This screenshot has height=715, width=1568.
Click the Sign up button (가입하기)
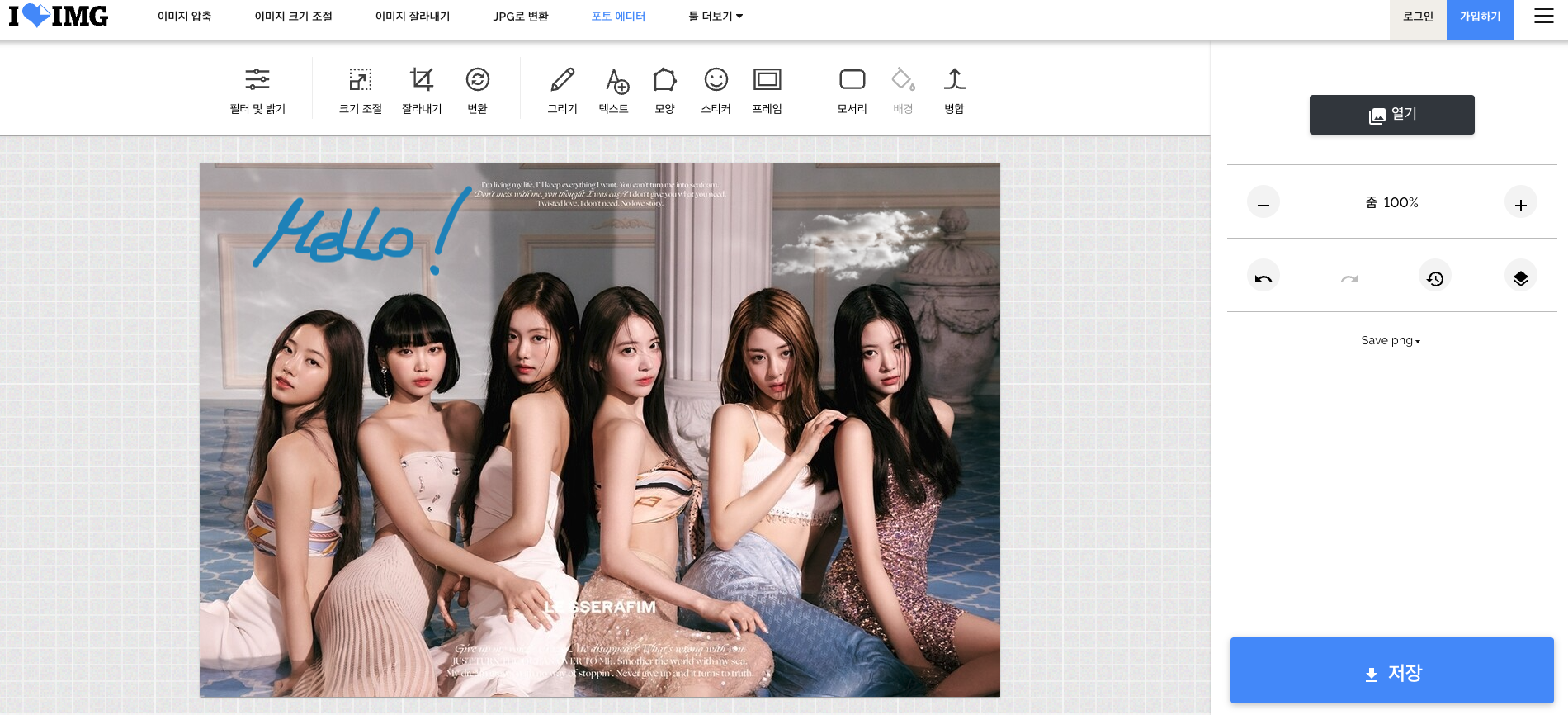[1481, 20]
